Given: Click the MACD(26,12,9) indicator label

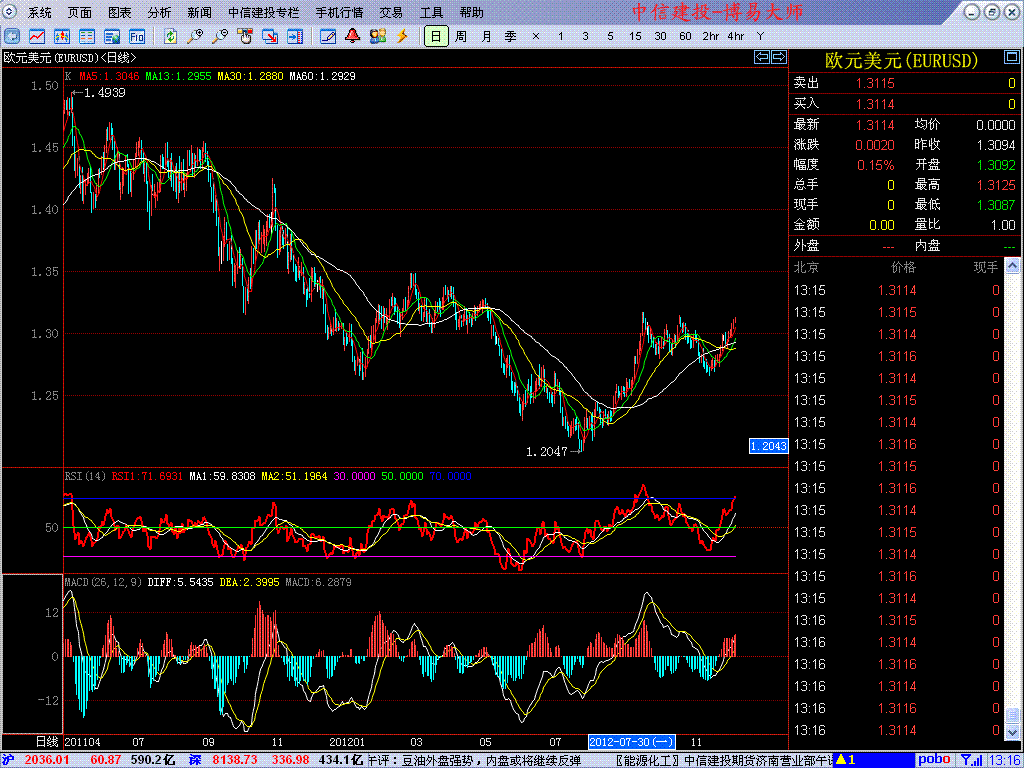Looking at the screenshot, I should (103, 581).
